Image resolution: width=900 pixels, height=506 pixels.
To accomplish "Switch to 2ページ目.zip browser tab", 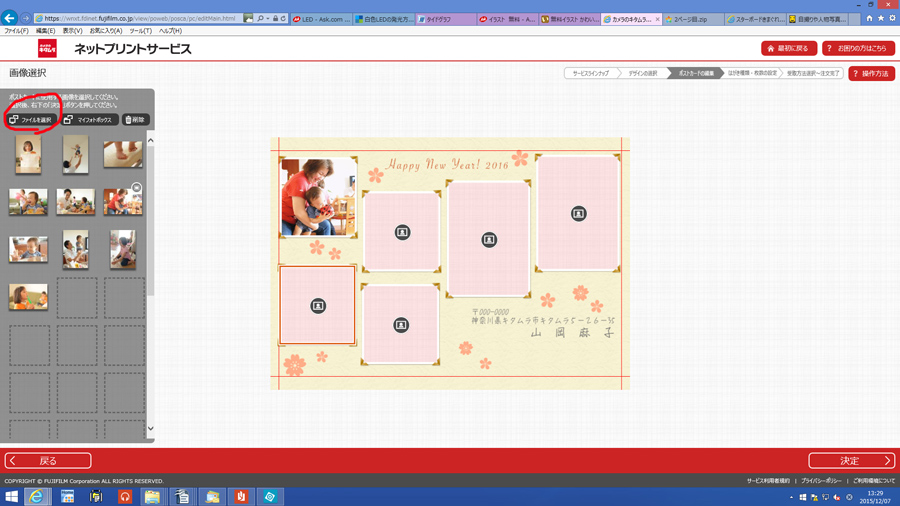I will click(691, 19).
